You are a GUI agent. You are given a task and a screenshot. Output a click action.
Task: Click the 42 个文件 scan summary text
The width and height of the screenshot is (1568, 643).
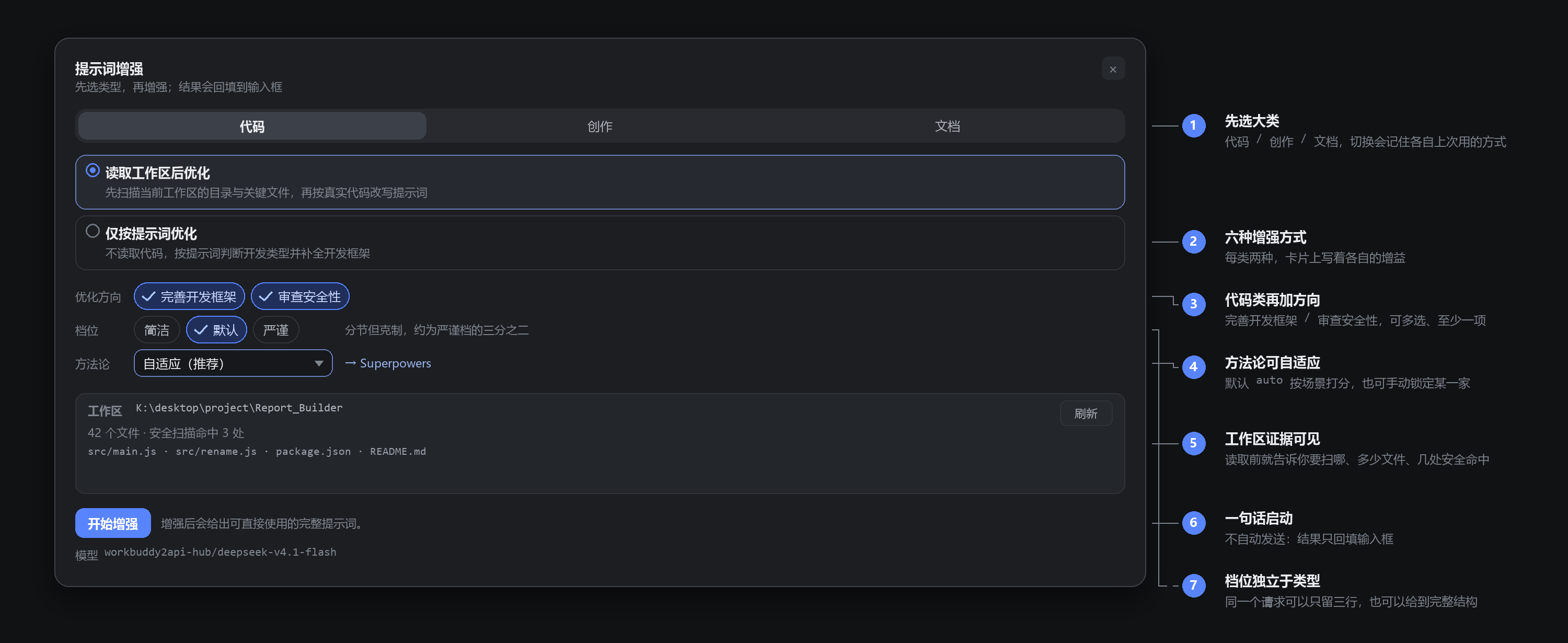(166, 433)
